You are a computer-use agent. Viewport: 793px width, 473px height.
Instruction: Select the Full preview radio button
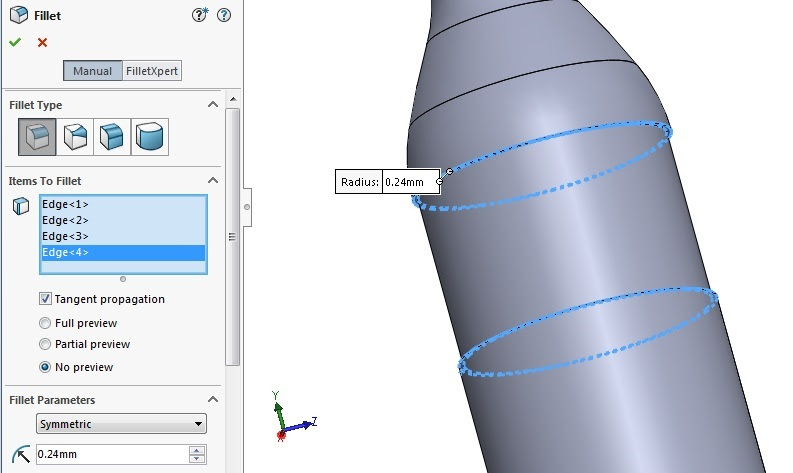[45, 323]
